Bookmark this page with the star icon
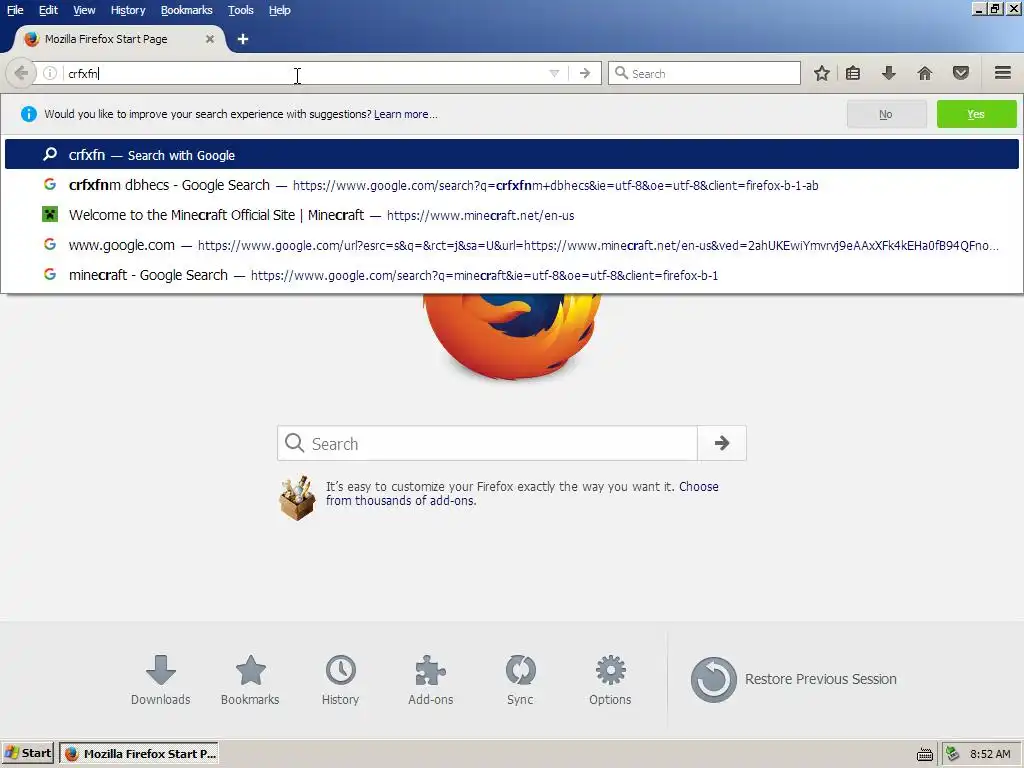The width and height of the screenshot is (1024, 768). (822, 73)
